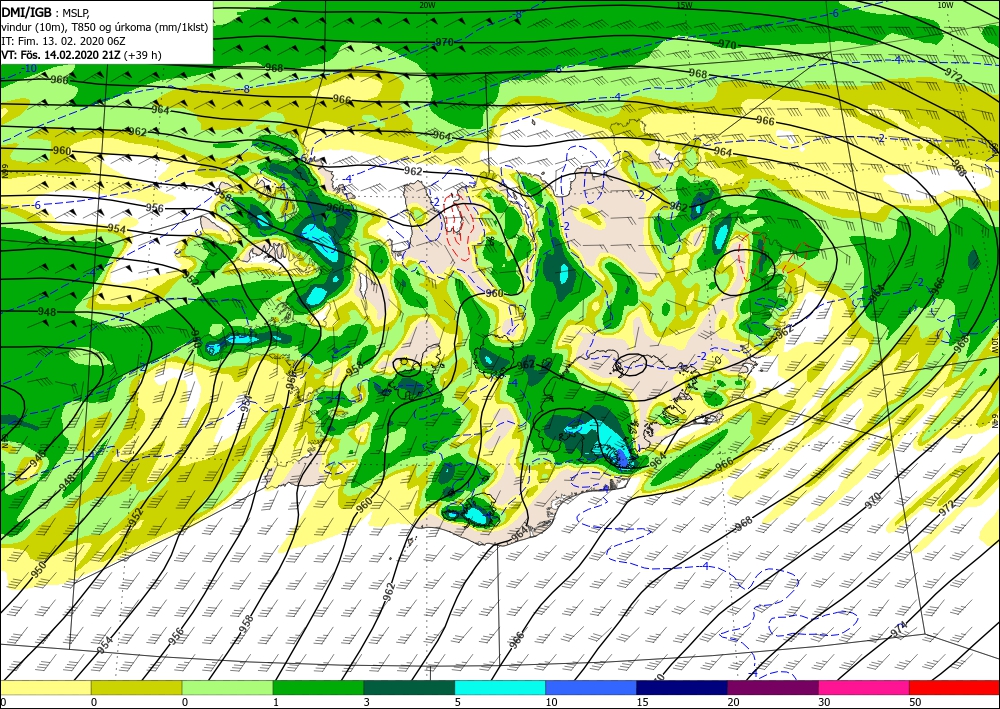Select 'VT: Fös. 14.02.2020 21Z (+39 h)' line
The width and height of the screenshot is (1000, 709).
tap(81, 55)
